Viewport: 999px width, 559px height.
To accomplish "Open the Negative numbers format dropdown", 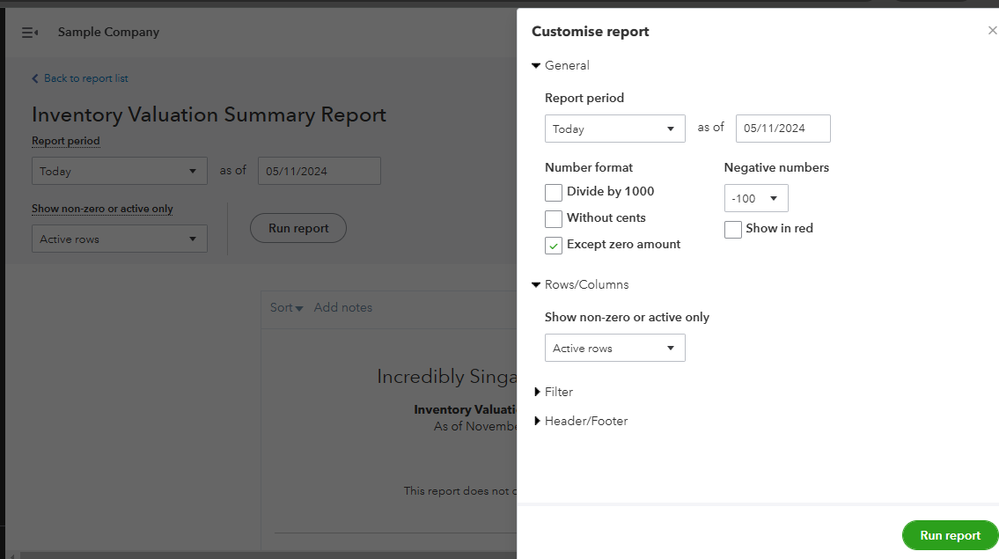I will (x=755, y=198).
